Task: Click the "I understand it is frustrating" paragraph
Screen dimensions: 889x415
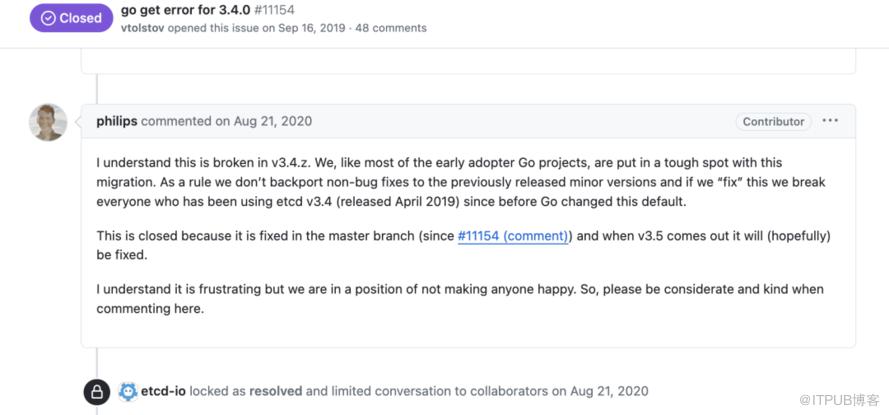Action: (x=460, y=299)
